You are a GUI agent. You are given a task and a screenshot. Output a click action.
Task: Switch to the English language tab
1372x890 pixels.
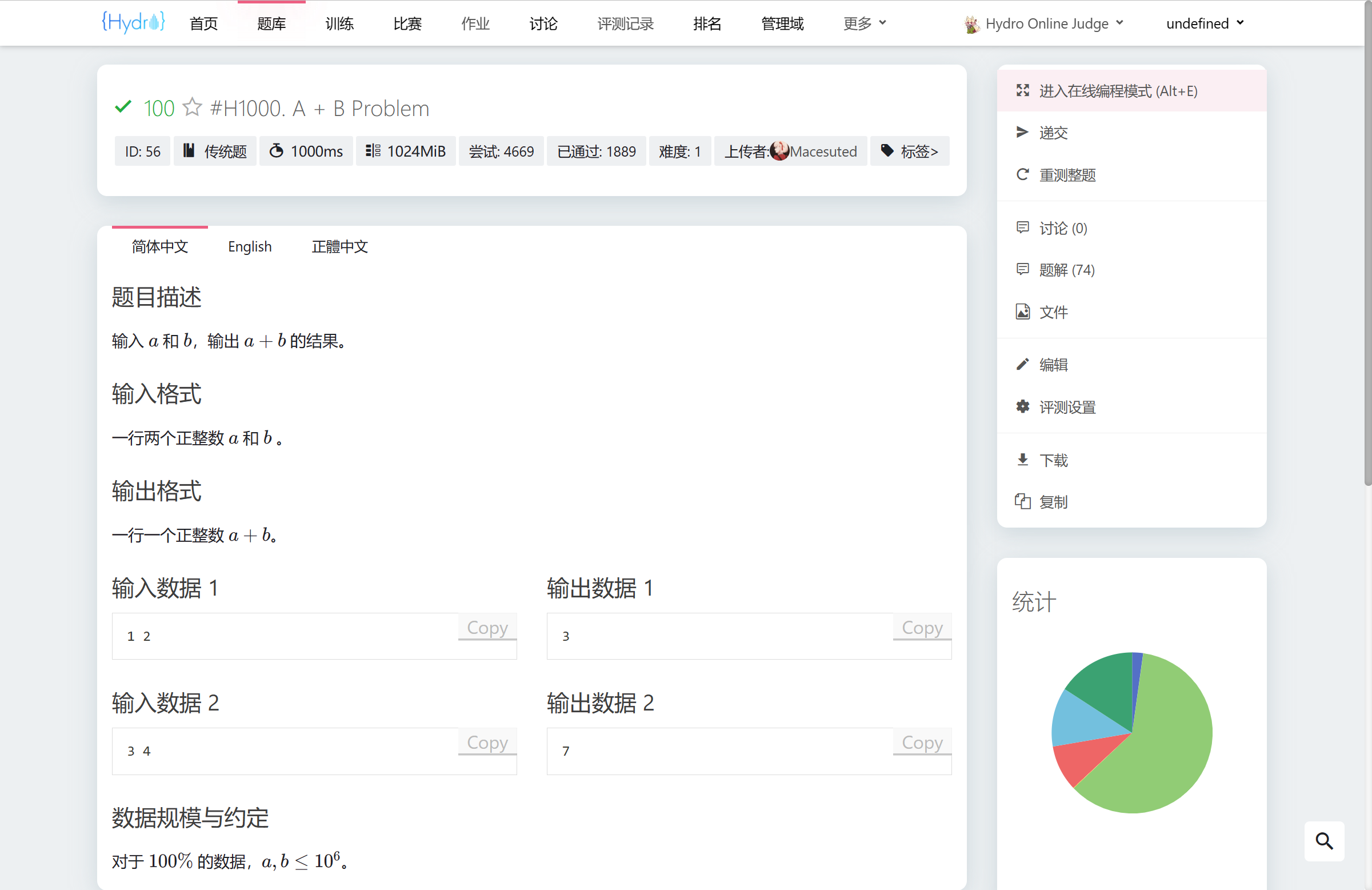point(250,246)
